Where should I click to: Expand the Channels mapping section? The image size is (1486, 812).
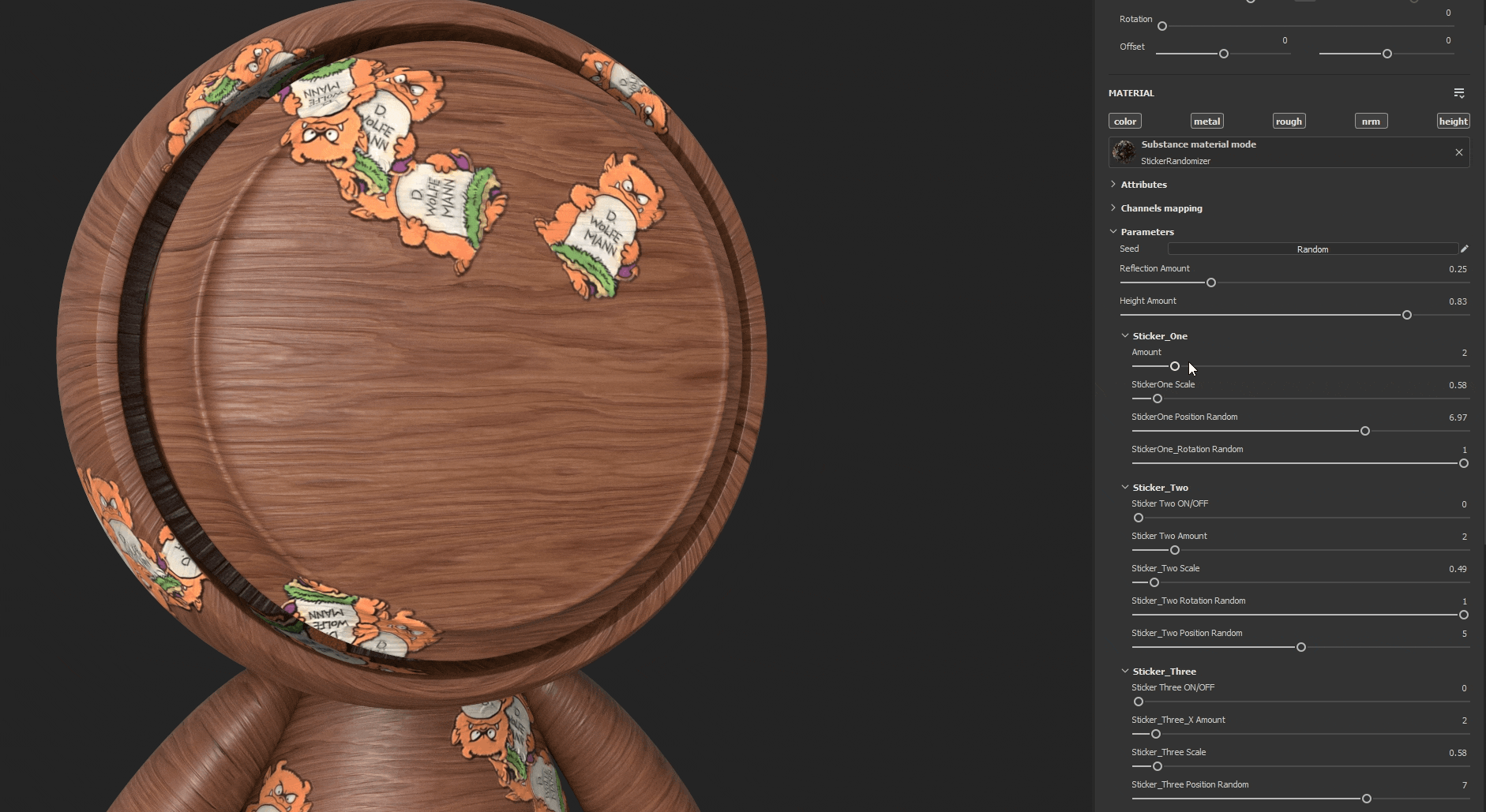(x=1113, y=208)
